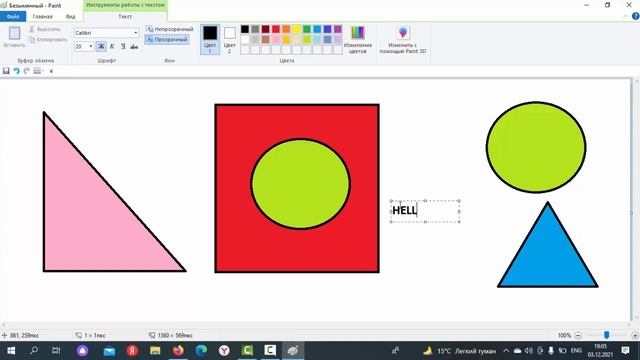Open File Explorer from taskbar

155,351
